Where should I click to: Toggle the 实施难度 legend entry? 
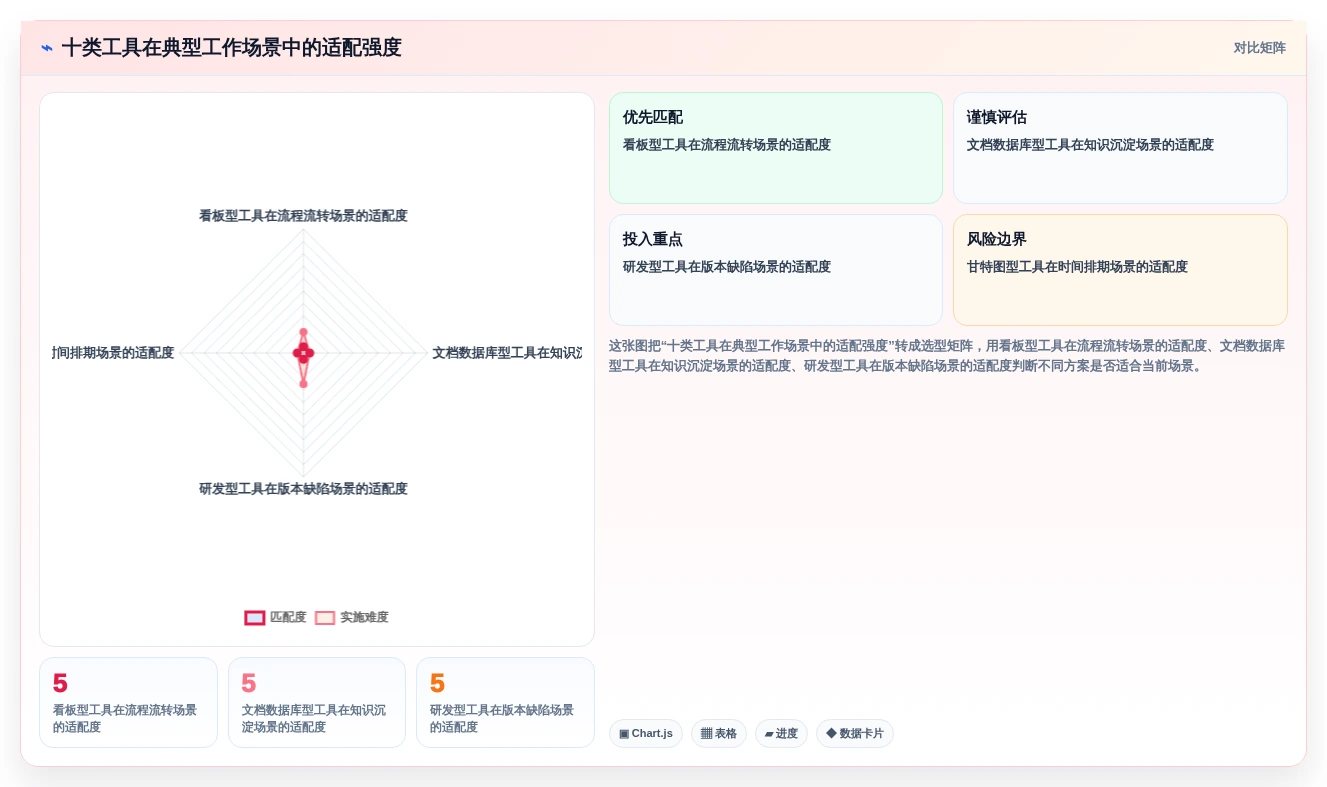351,618
